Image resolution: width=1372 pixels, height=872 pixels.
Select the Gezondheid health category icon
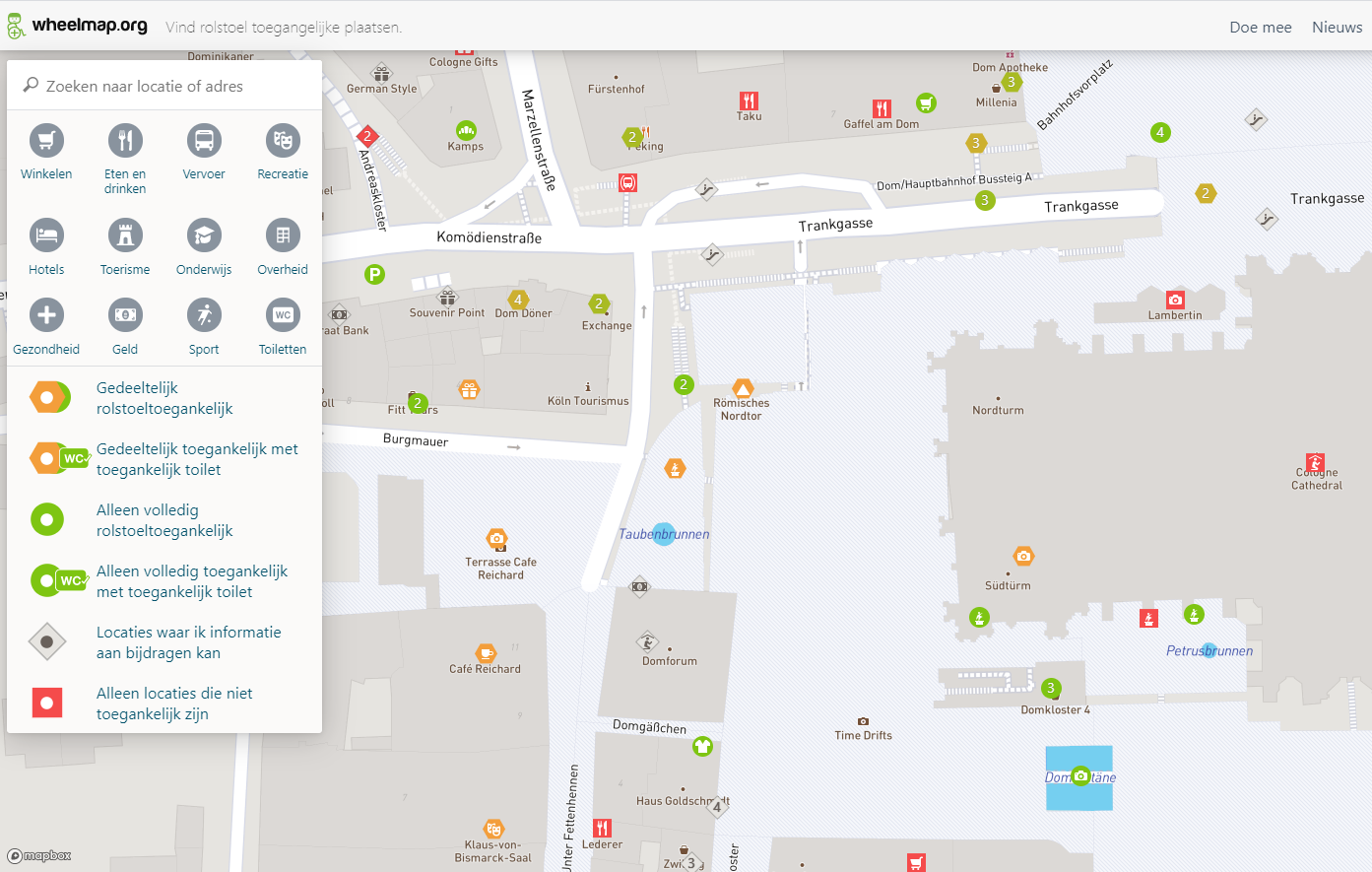[x=46, y=315]
